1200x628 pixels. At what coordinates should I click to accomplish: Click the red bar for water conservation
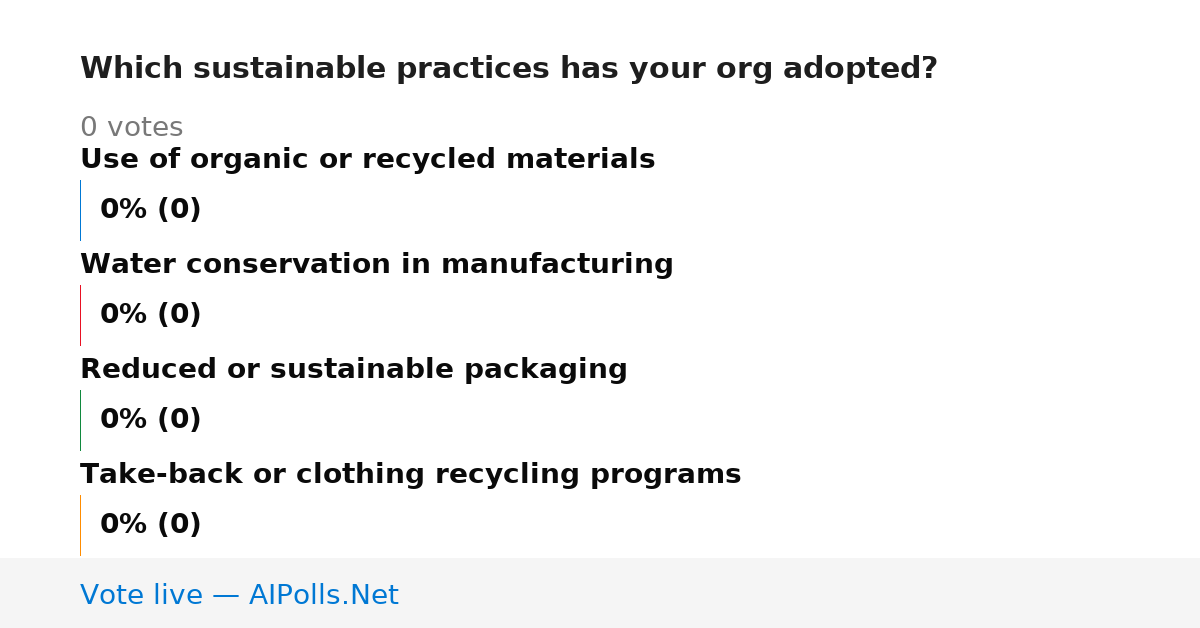(x=80, y=315)
